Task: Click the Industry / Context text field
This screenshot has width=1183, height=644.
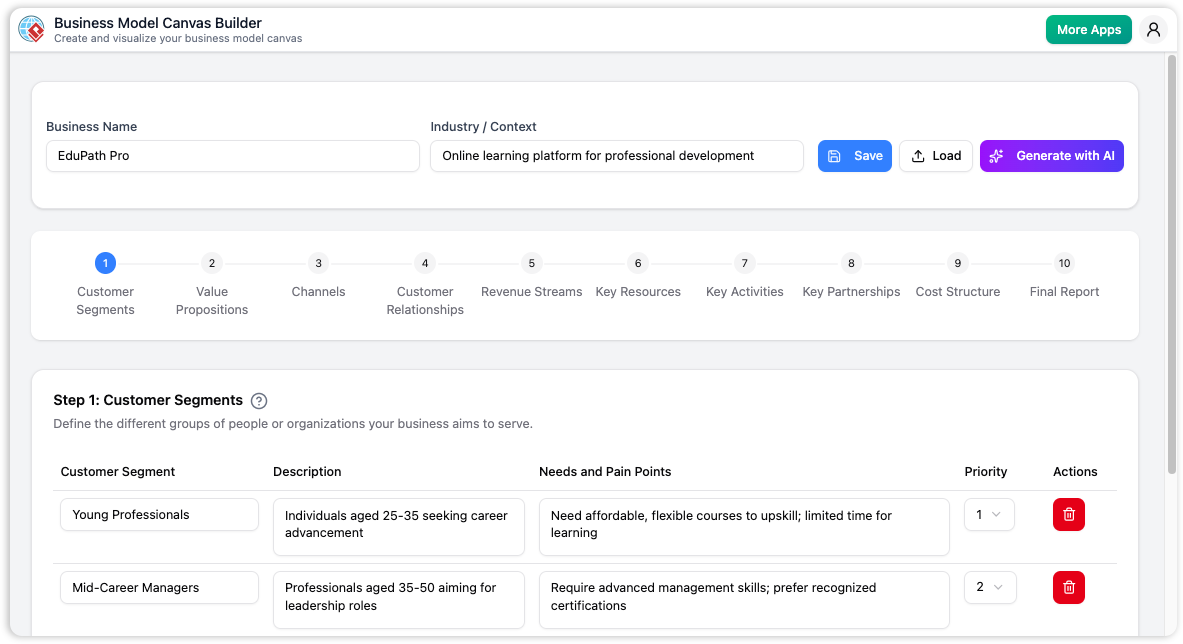Action: point(616,156)
